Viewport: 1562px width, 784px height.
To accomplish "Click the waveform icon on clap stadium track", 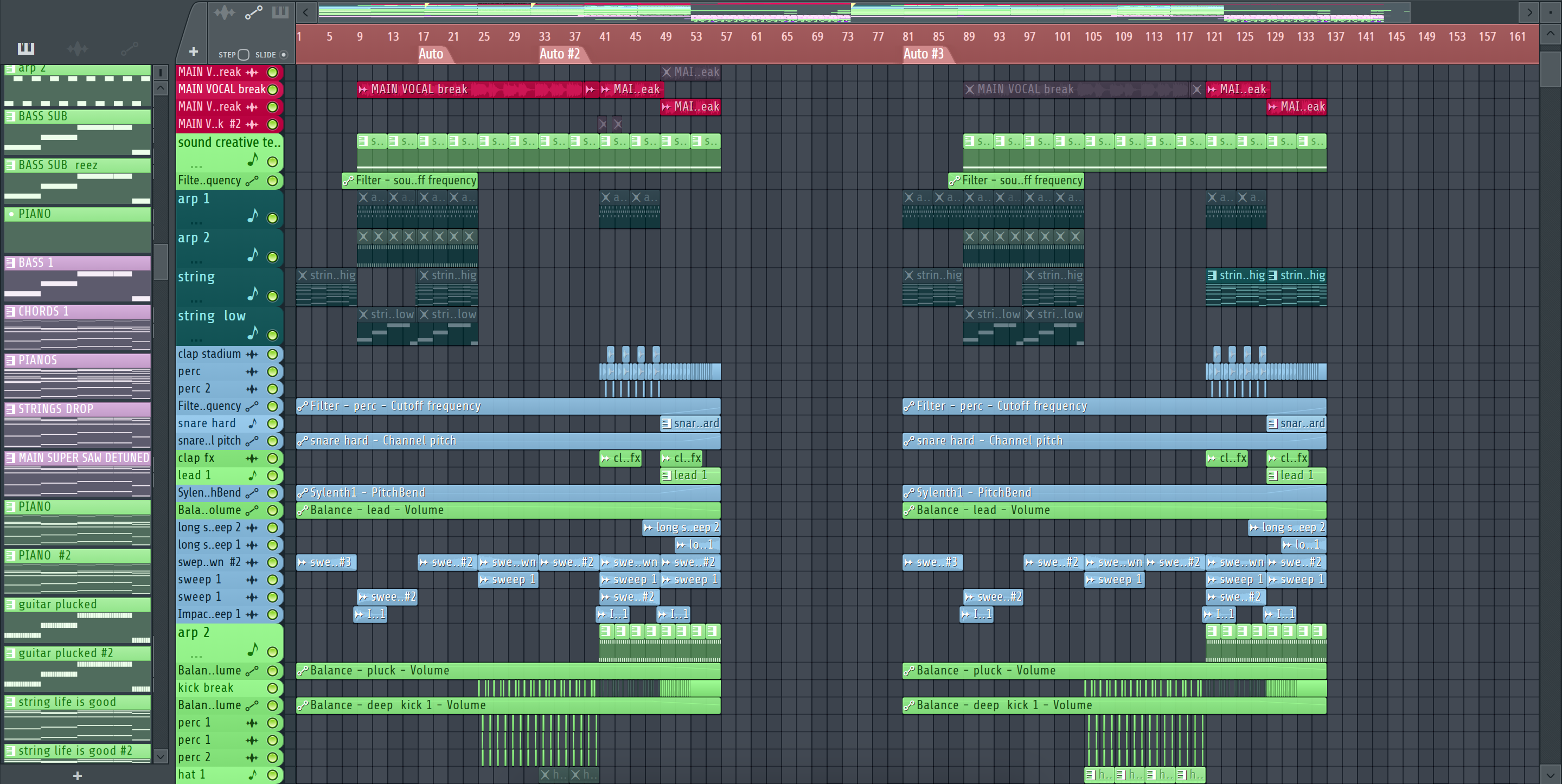I will coord(252,354).
